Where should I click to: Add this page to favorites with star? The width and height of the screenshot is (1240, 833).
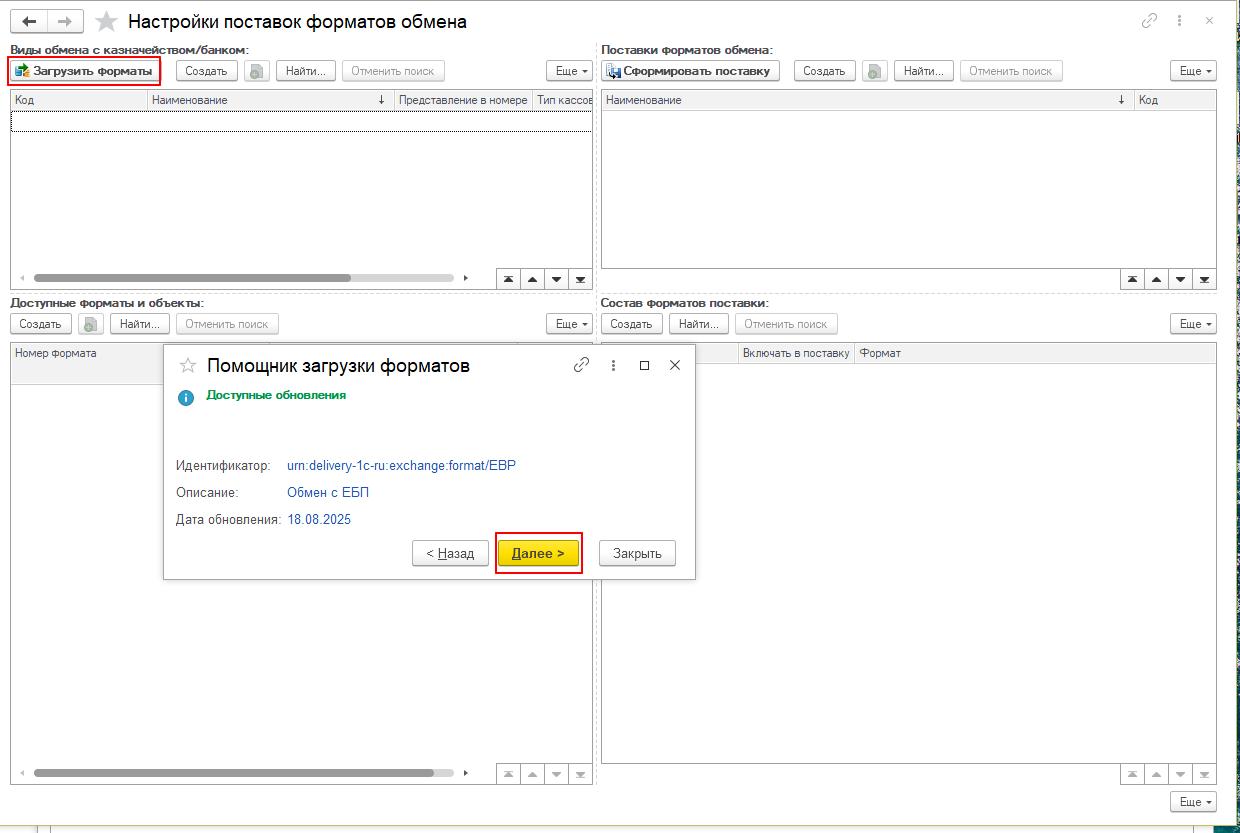pyautogui.click(x=106, y=21)
